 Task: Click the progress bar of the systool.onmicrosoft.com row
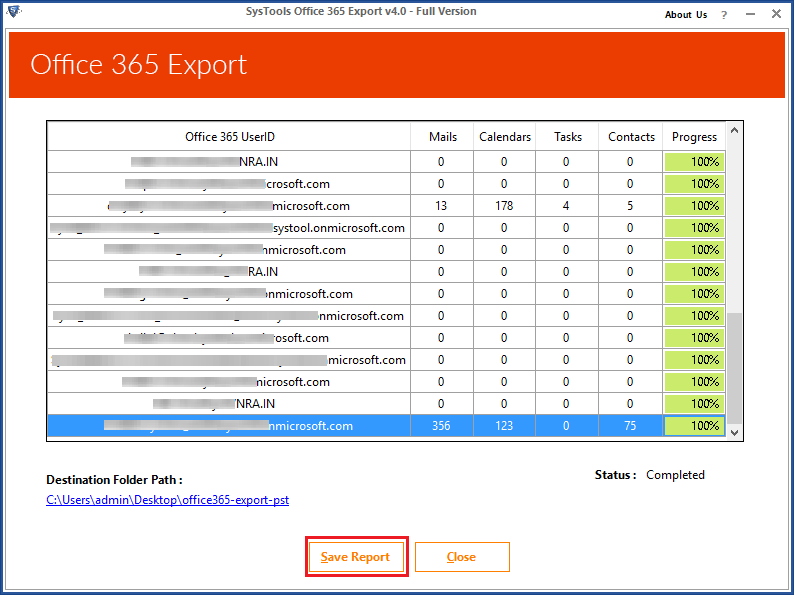pyautogui.click(x=694, y=228)
